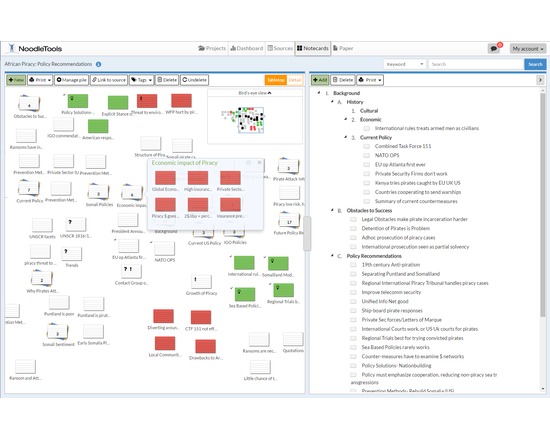Switch to the Notecards tab
Screen dimensions: 550x440
(313, 48)
